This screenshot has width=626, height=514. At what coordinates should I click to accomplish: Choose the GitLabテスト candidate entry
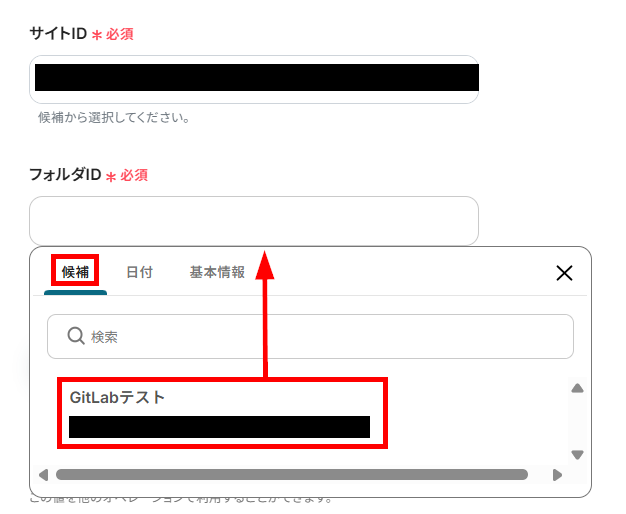(x=222, y=413)
